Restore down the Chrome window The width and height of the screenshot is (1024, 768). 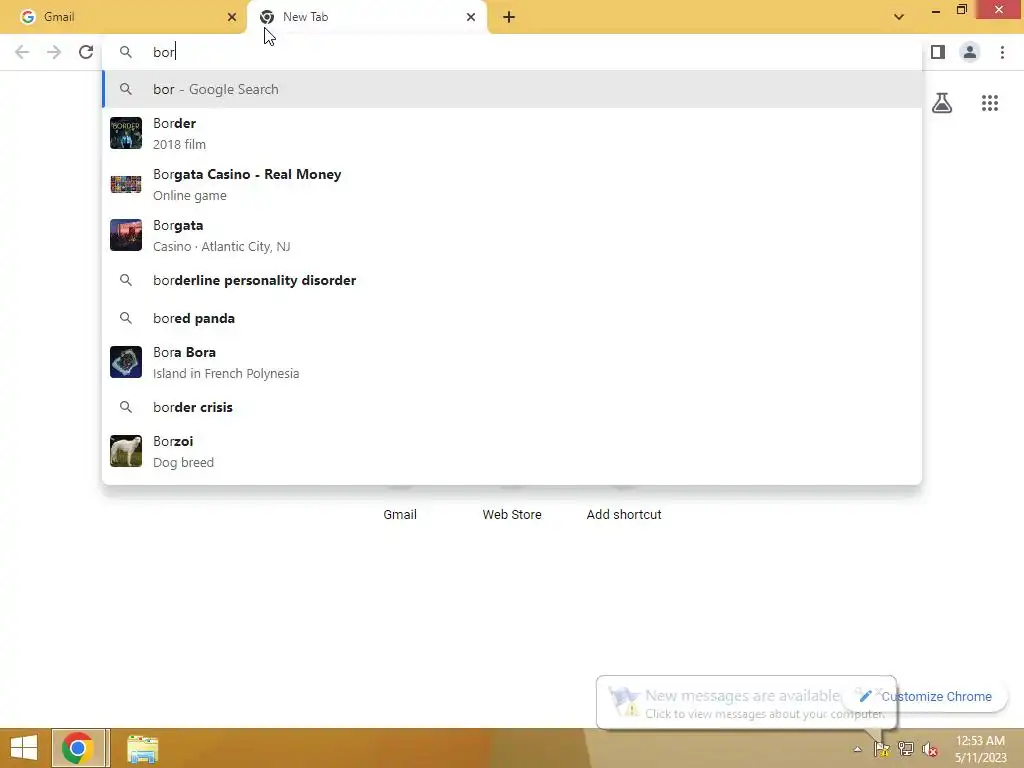tap(961, 9)
